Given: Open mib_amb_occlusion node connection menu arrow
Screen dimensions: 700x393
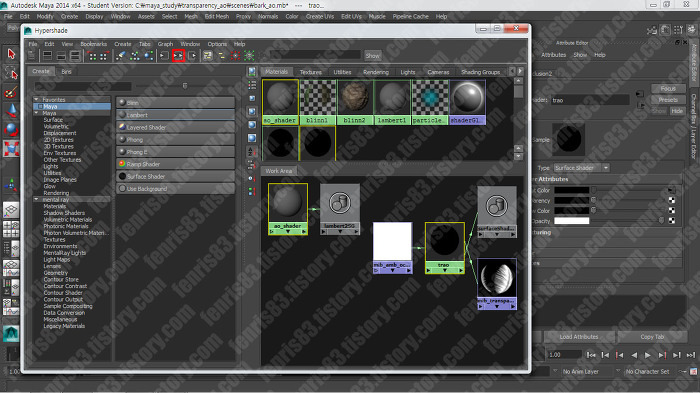Looking at the screenshot, I should (392, 271).
